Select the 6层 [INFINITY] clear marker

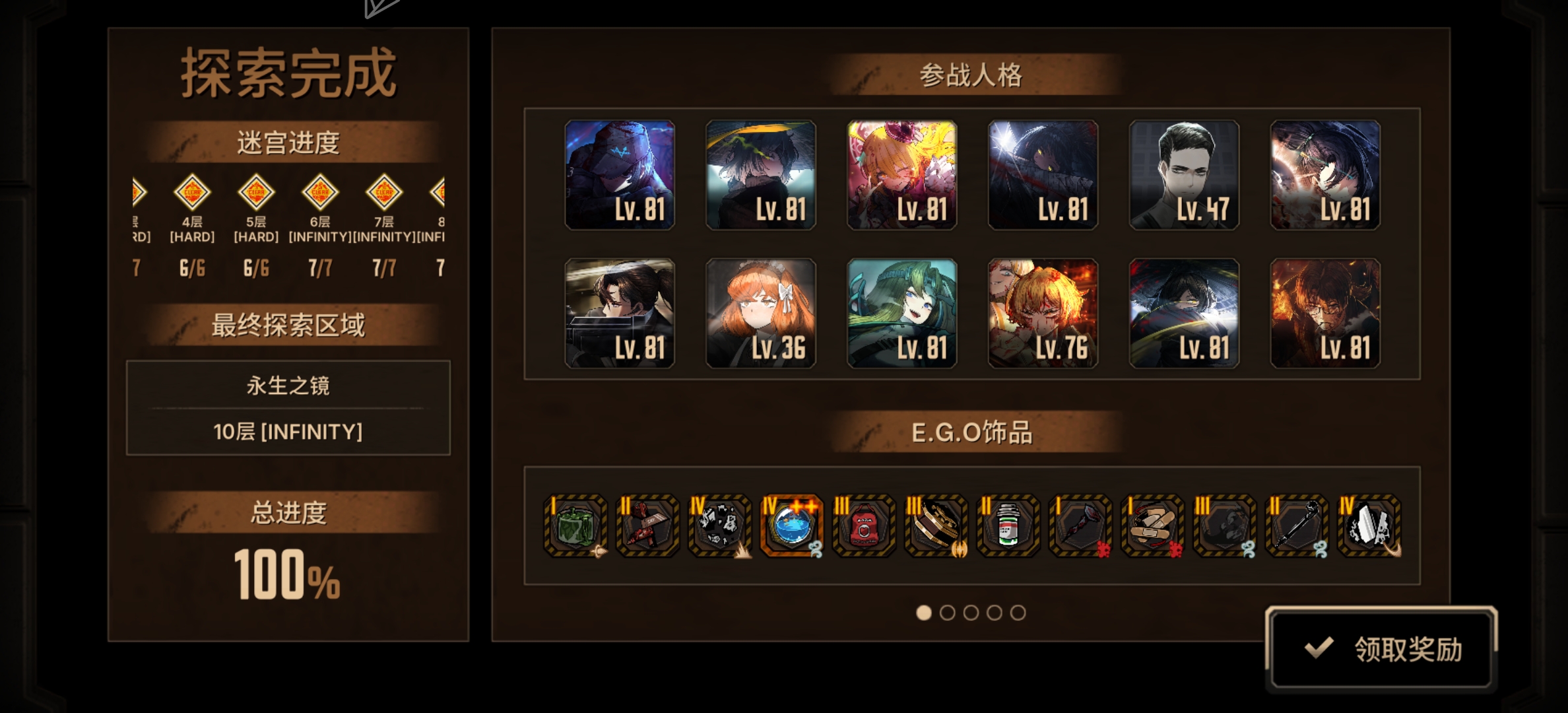(x=320, y=193)
